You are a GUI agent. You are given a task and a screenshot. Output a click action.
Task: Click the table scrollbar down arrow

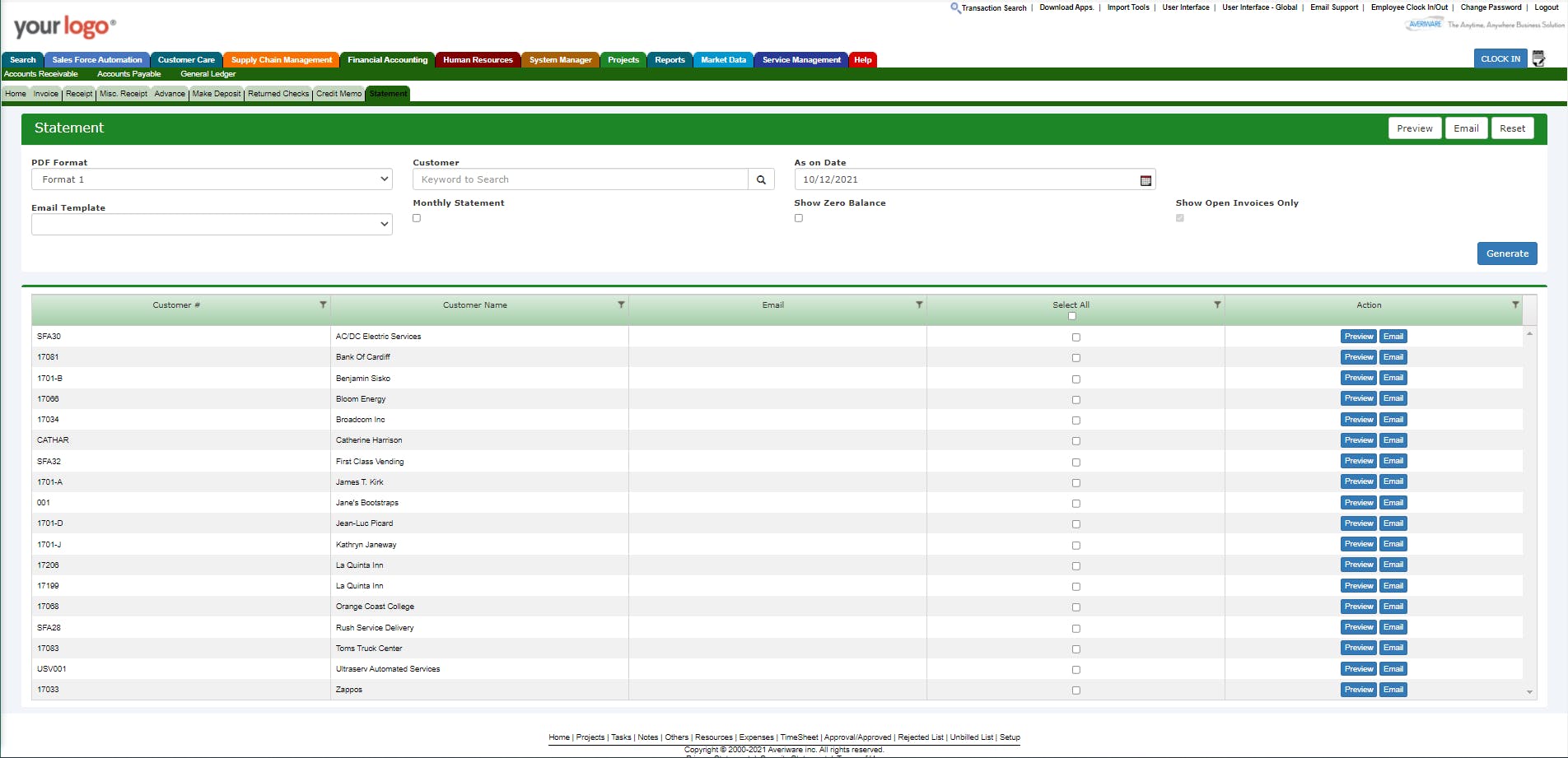(x=1529, y=692)
